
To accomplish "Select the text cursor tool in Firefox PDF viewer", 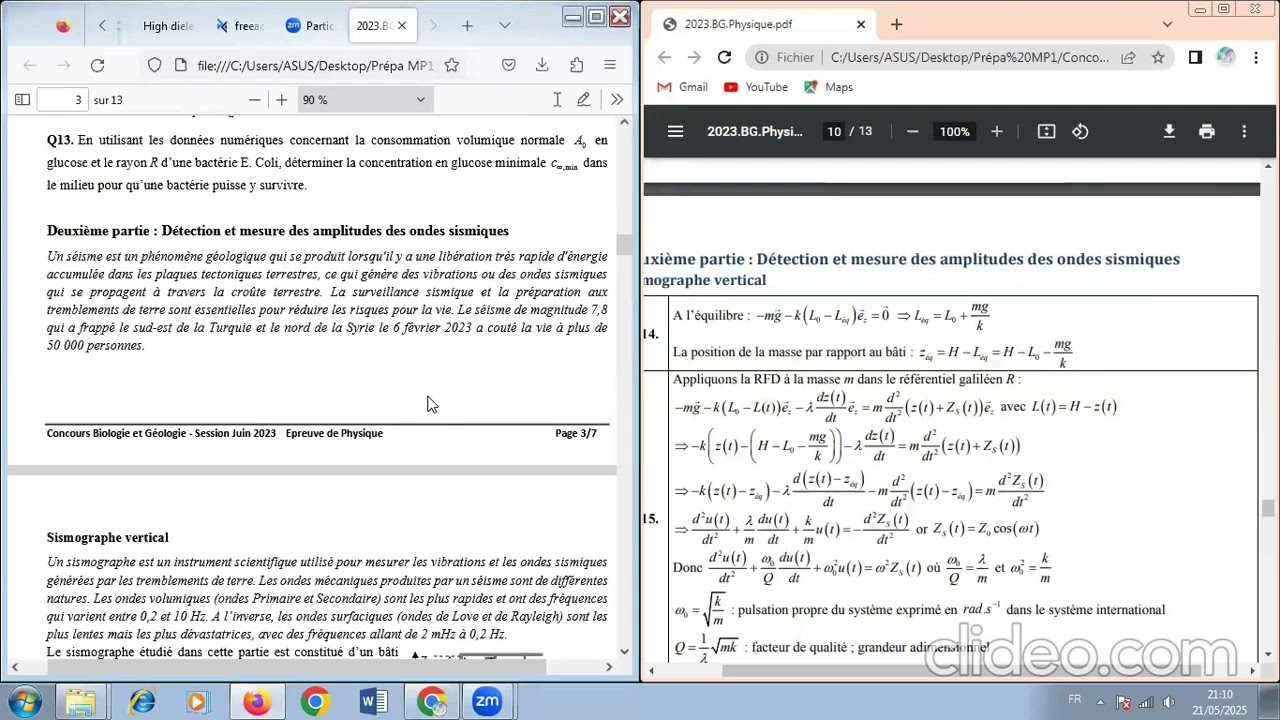I will pyautogui.click(x=557, y=100).
